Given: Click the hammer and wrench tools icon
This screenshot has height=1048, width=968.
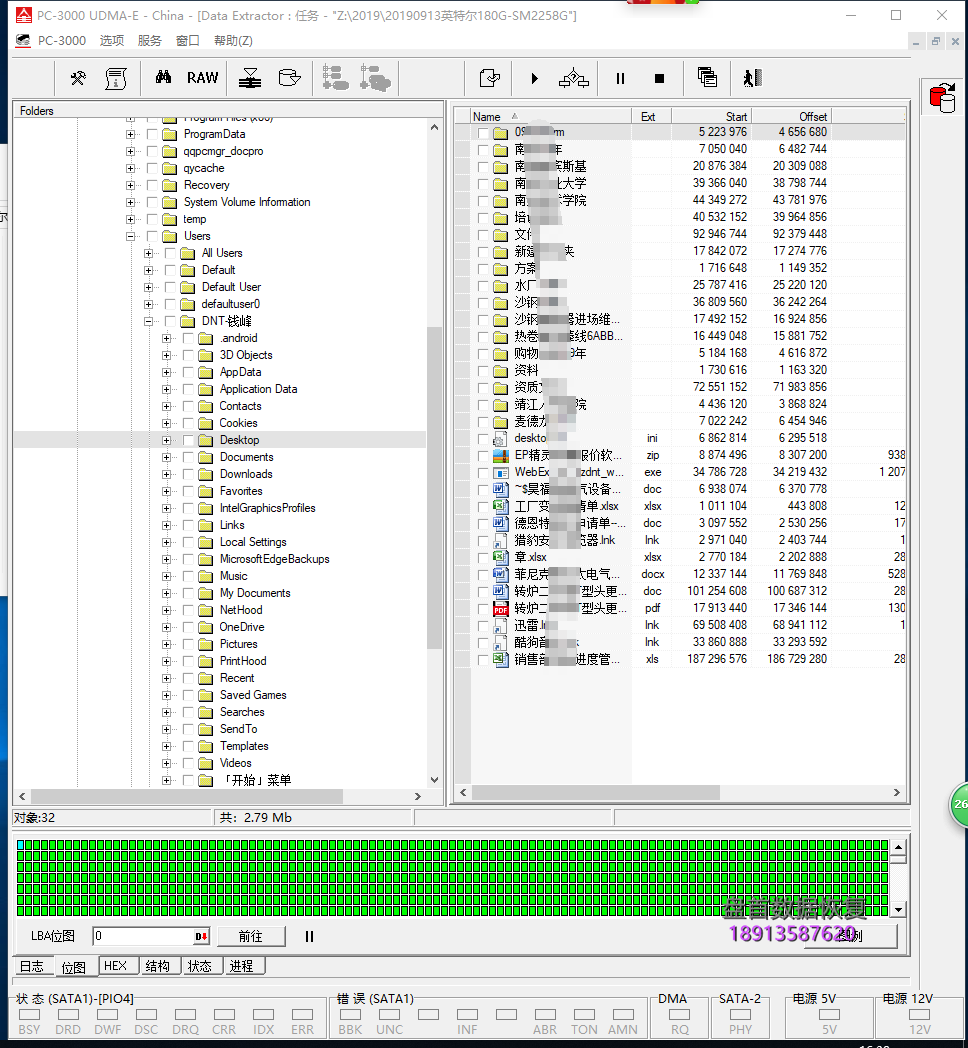Looking at the screenshot, I should click(78, 78).
